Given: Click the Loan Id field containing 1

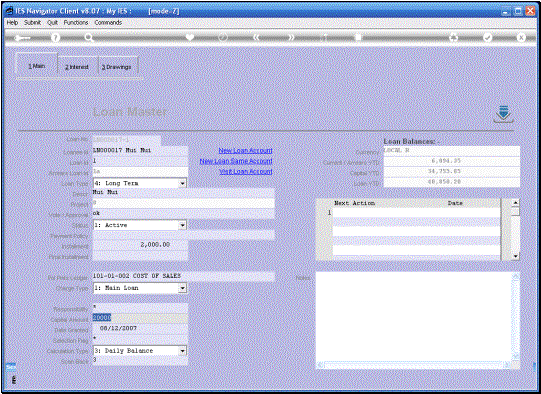Looking at the screenshot, I should pyautogui.click(x=140, y=161).
